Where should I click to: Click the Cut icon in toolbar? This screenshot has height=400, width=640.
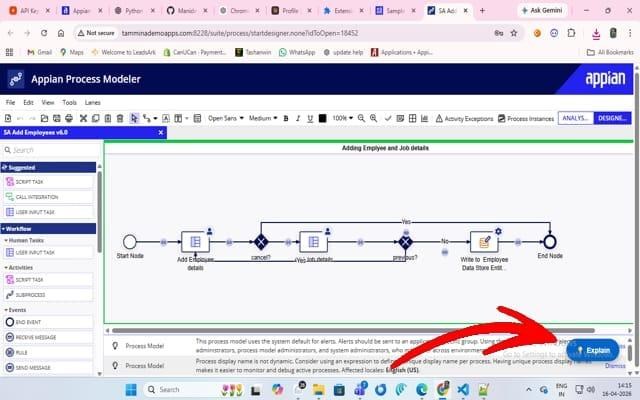click(83, 118)
